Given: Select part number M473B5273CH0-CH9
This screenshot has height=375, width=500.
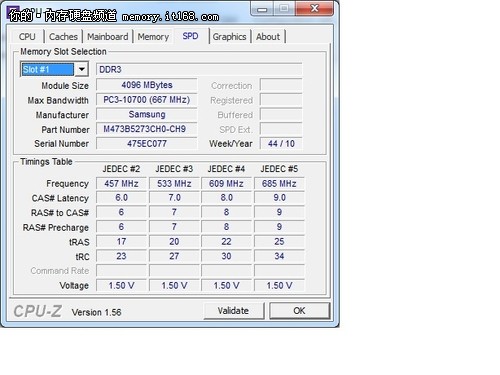Looking at the screenshot, I should (147, 129).
